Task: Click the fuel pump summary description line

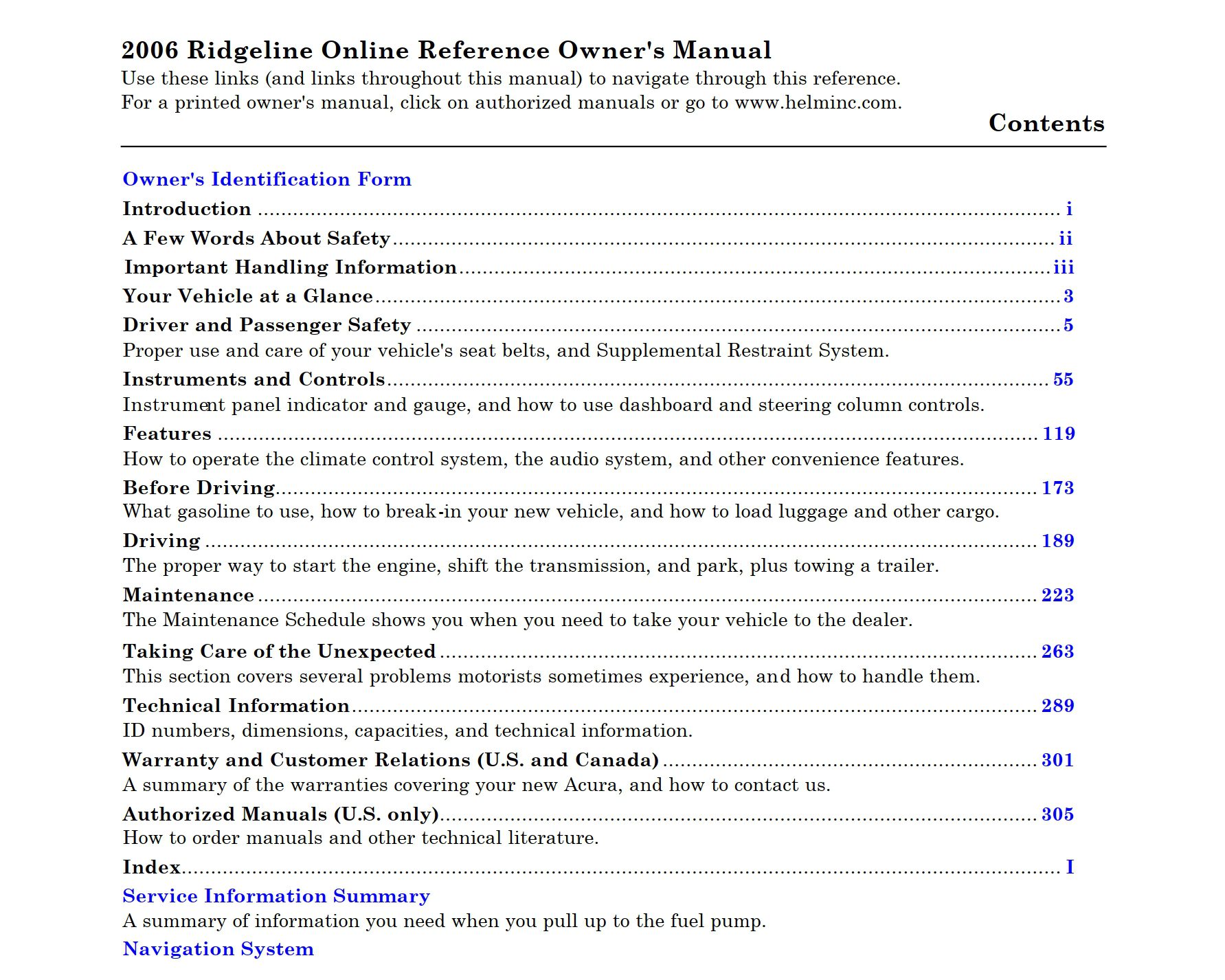Action: pyautogui.click(x=444, y=922)
